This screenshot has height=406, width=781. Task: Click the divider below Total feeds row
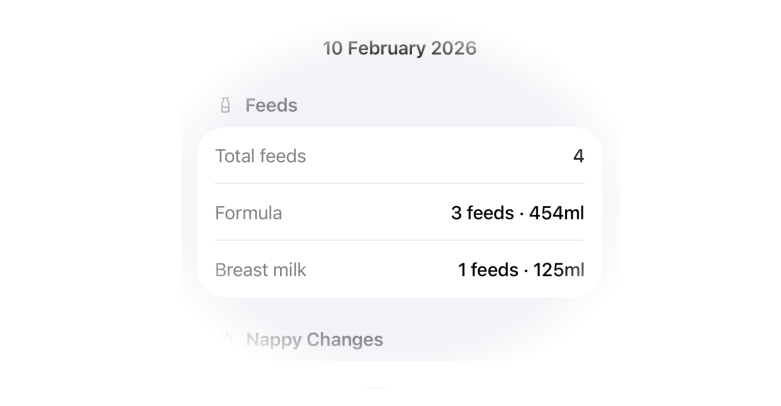(400, 184)
